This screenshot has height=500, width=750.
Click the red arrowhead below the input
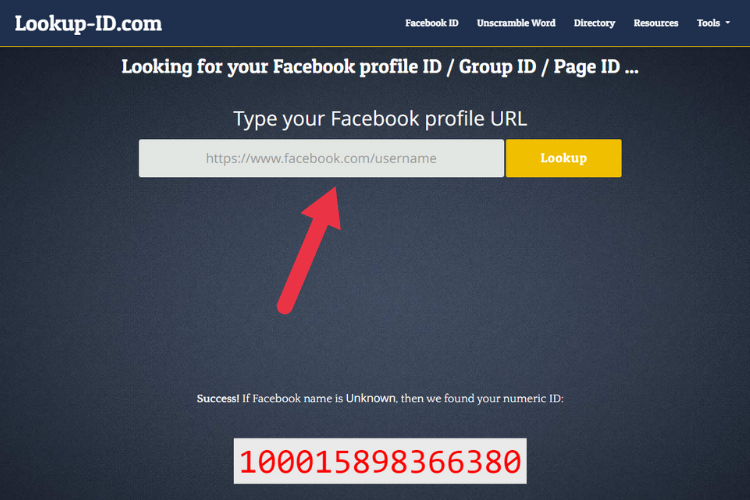[324, 207]
